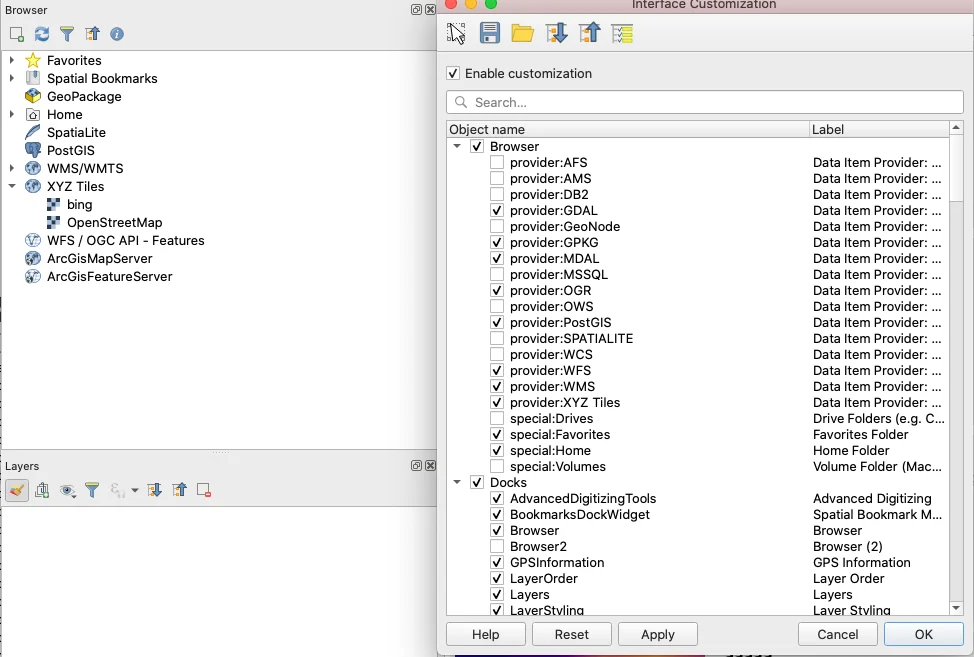Image resolution: width=974 pixels, height=657 pixels.
Task: Click the Apply button
Action: [657, 634]
